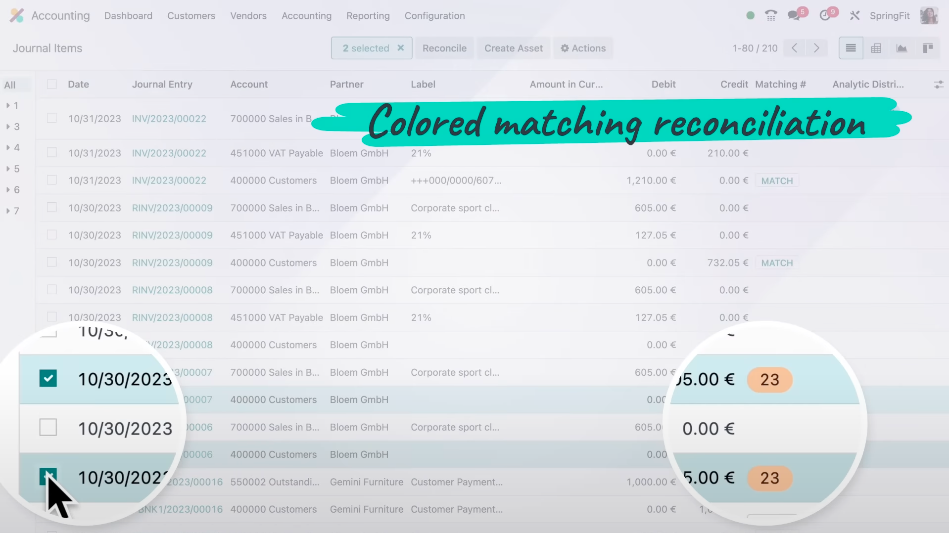Open INV/2023/00022 link on 1,210.00 row

169,180
